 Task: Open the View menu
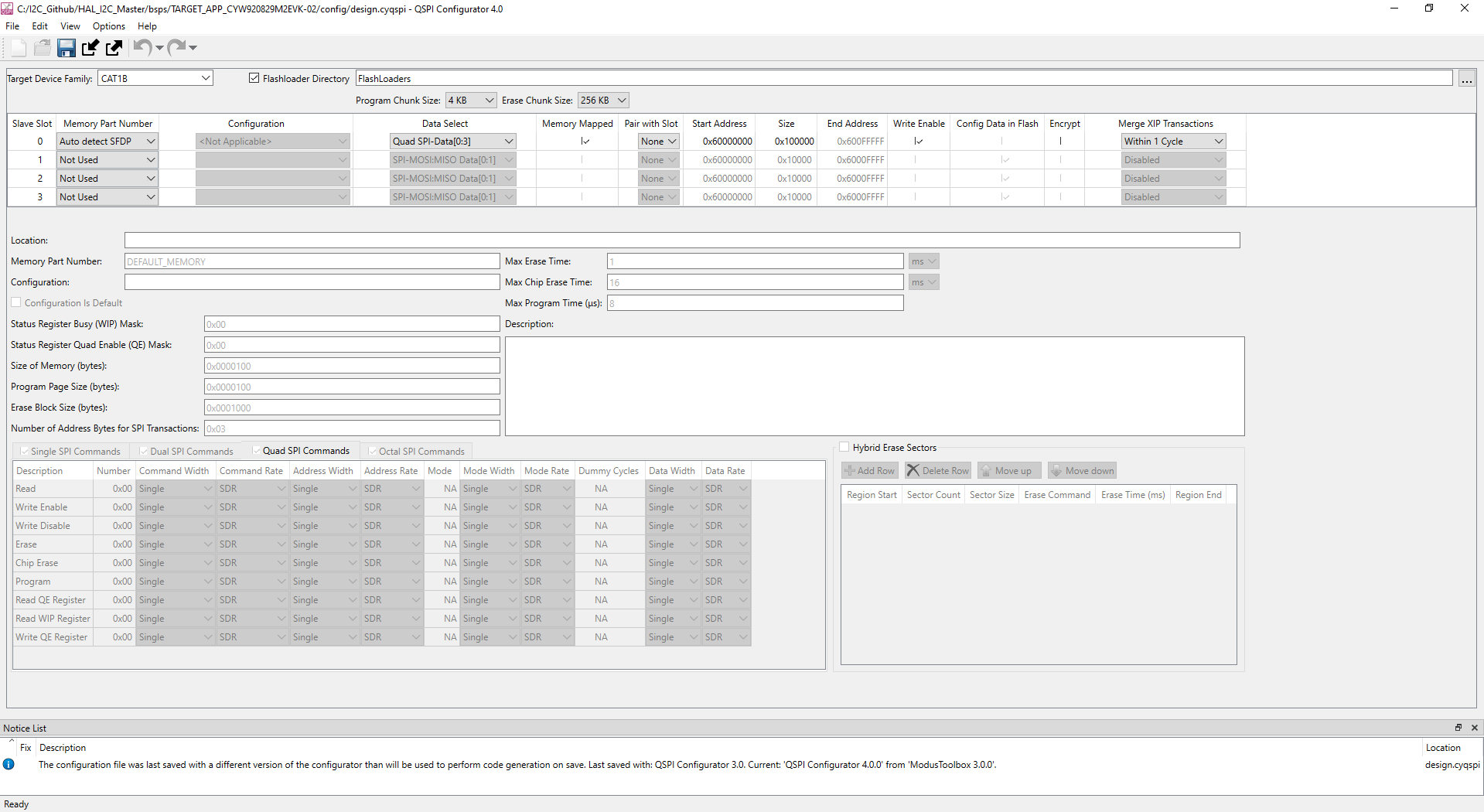(70, 26)
